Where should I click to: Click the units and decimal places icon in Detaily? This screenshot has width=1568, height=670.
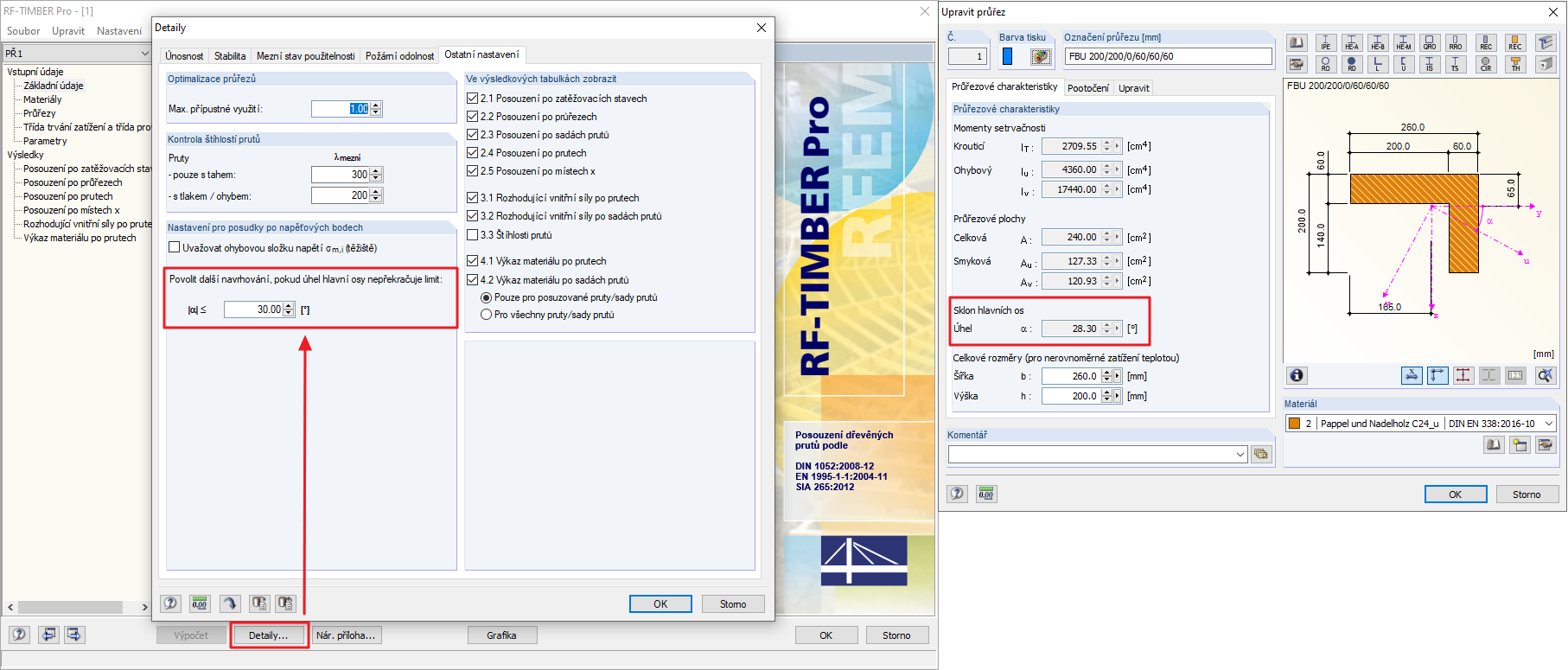[x=200, y=603]
